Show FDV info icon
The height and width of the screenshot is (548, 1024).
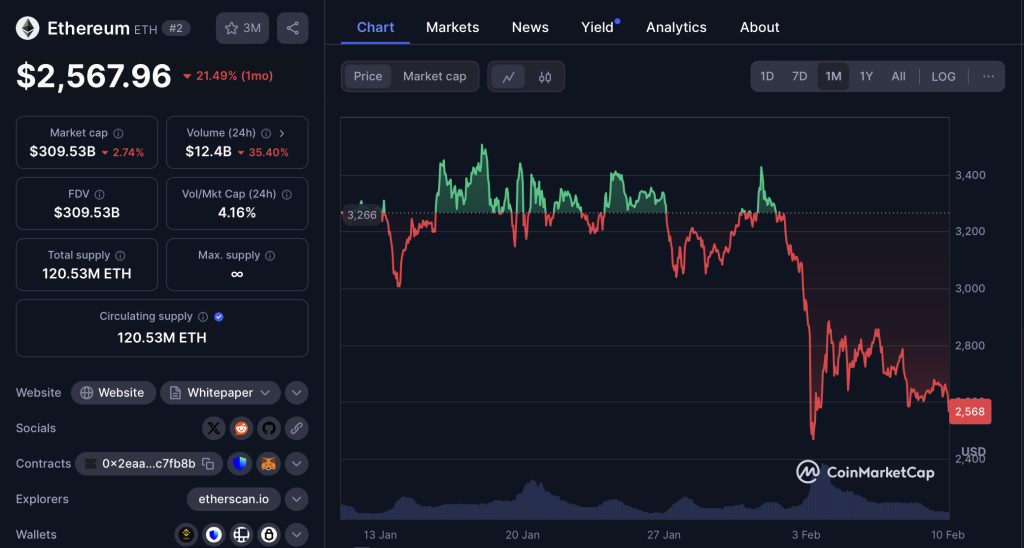[99, 195]
